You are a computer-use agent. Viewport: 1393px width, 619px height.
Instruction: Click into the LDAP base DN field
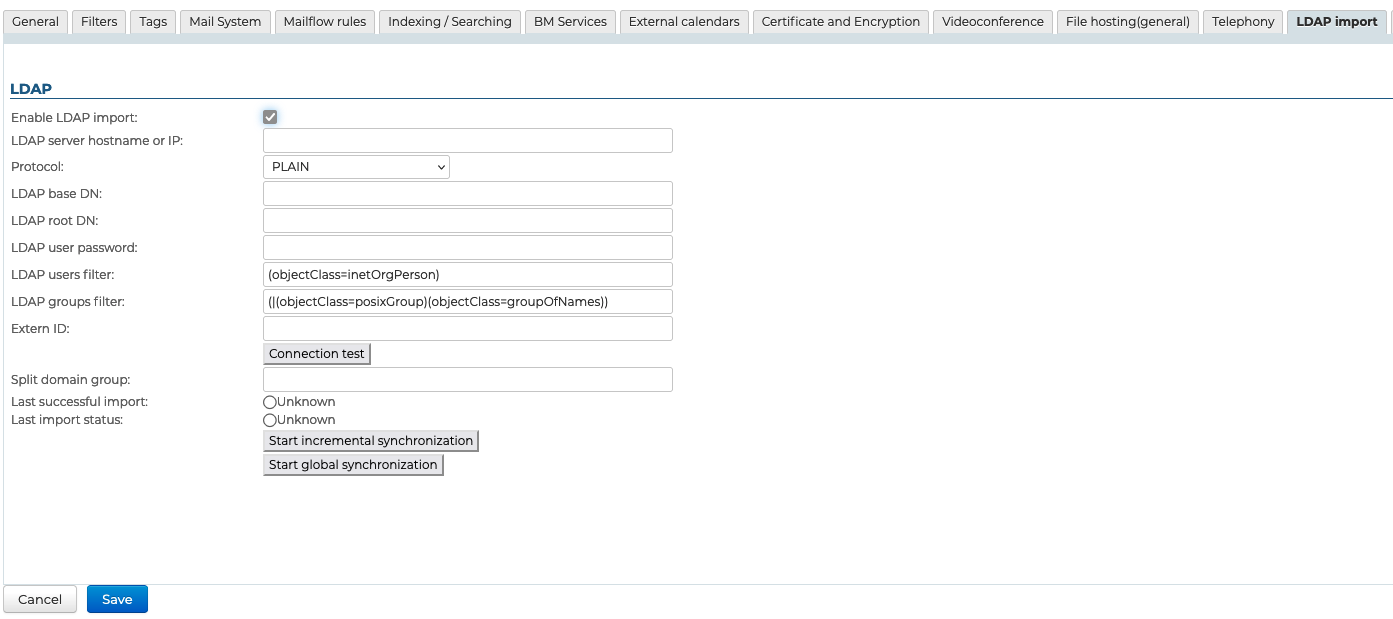467,194
